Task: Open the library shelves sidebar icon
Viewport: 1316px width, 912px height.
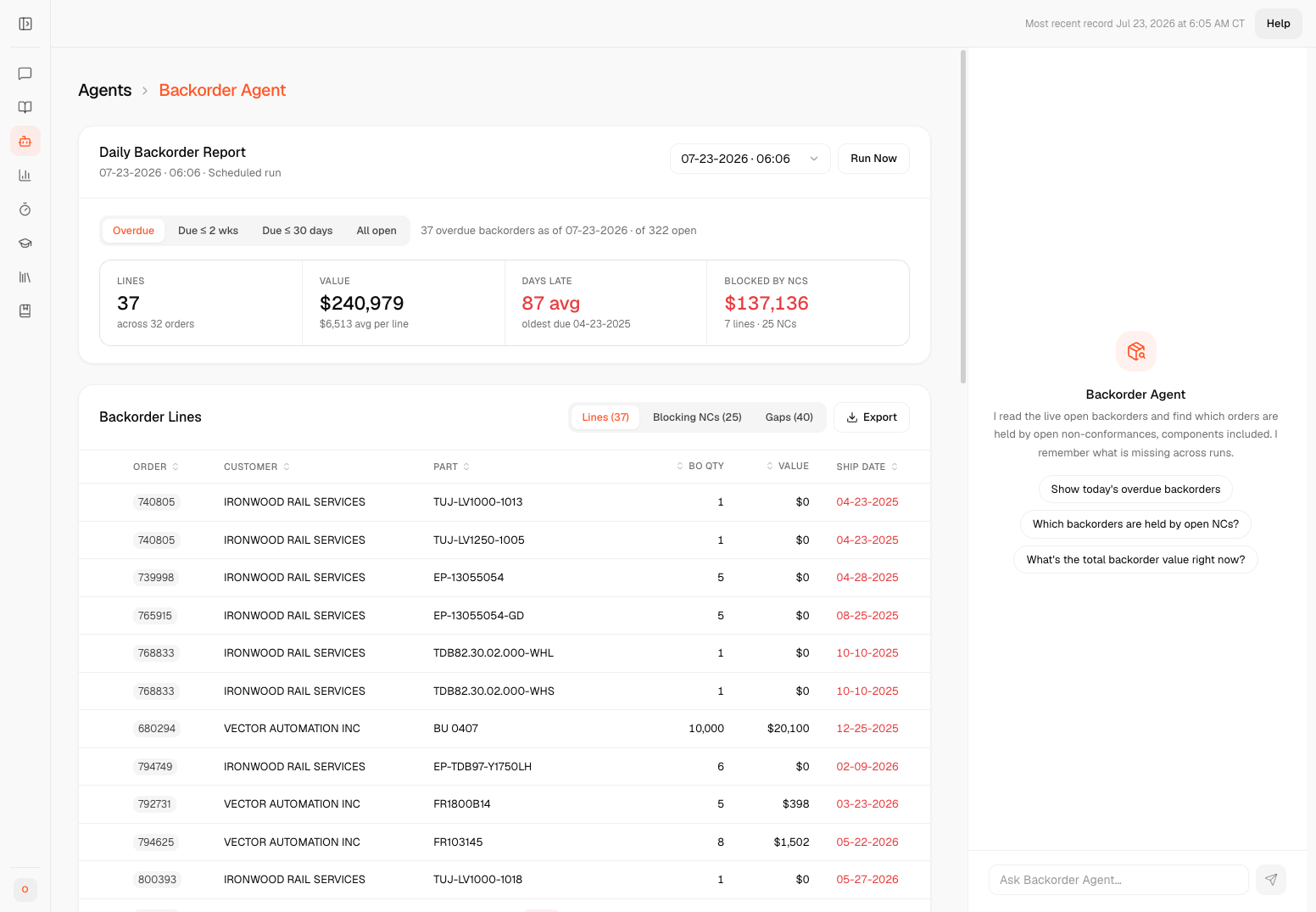Action: (x=25, y=277)
